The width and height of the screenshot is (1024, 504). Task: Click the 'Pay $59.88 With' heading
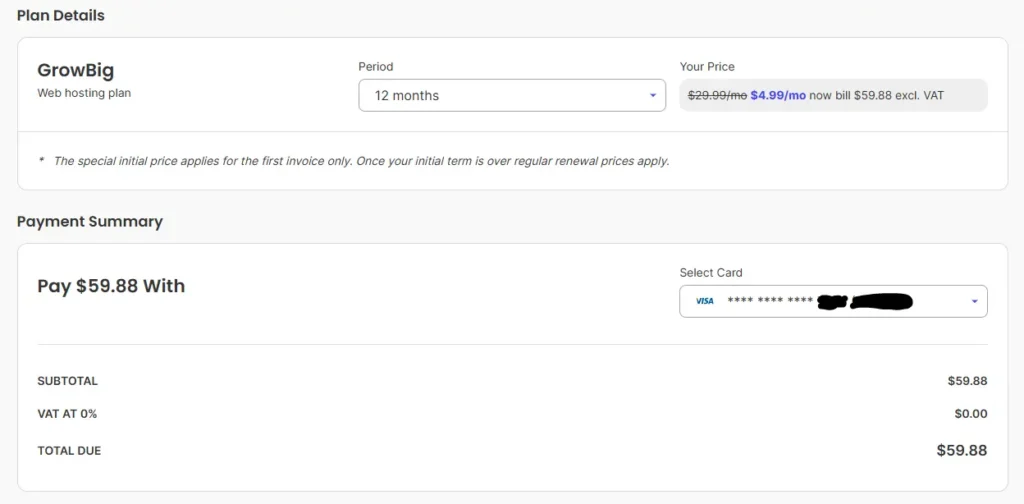tap(111, 286)
